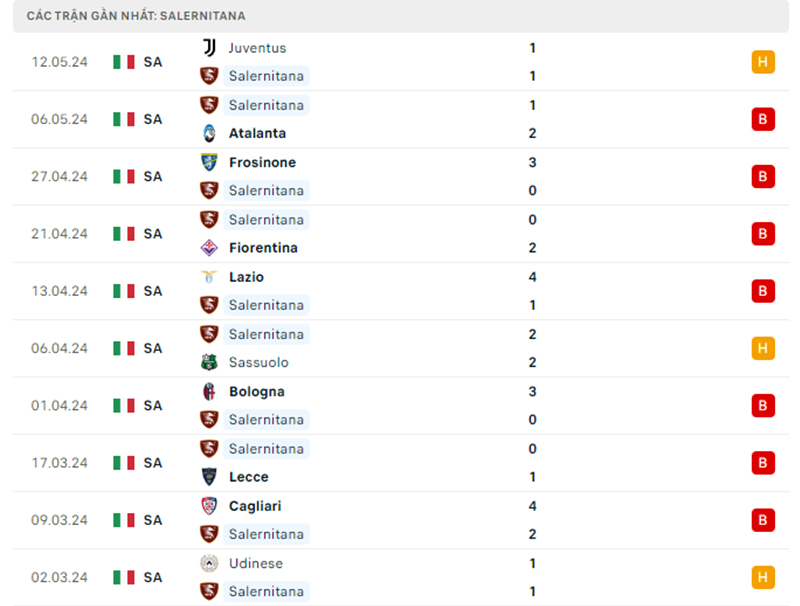Click the Lecce team crest

(210, 477)
